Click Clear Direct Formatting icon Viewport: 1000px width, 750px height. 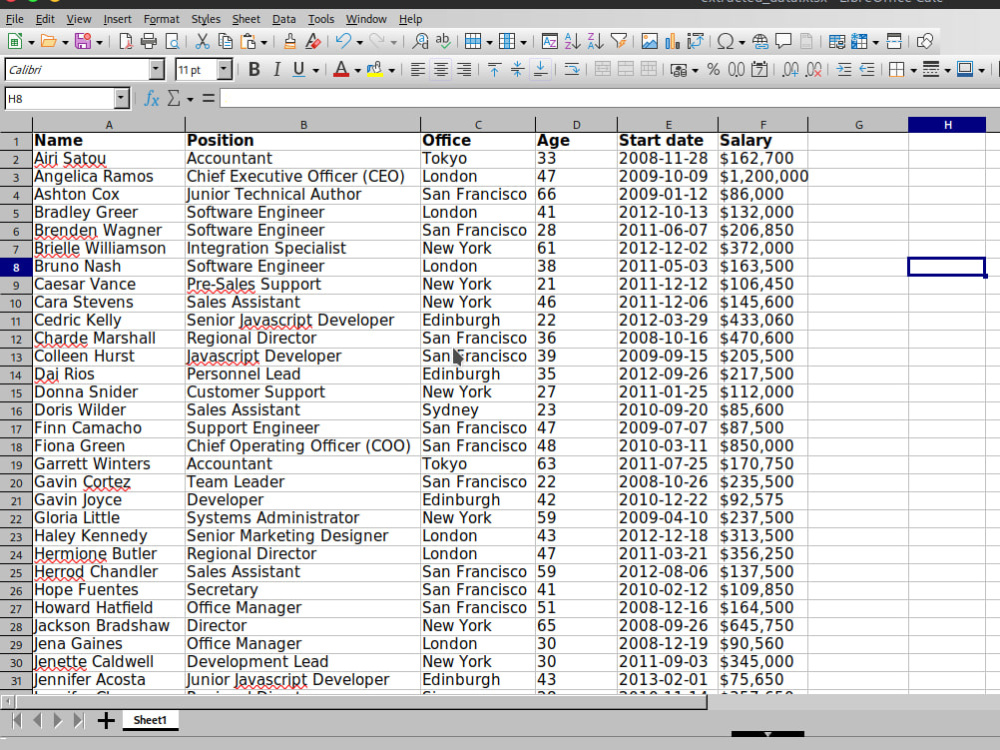click(x=312, y=42)
